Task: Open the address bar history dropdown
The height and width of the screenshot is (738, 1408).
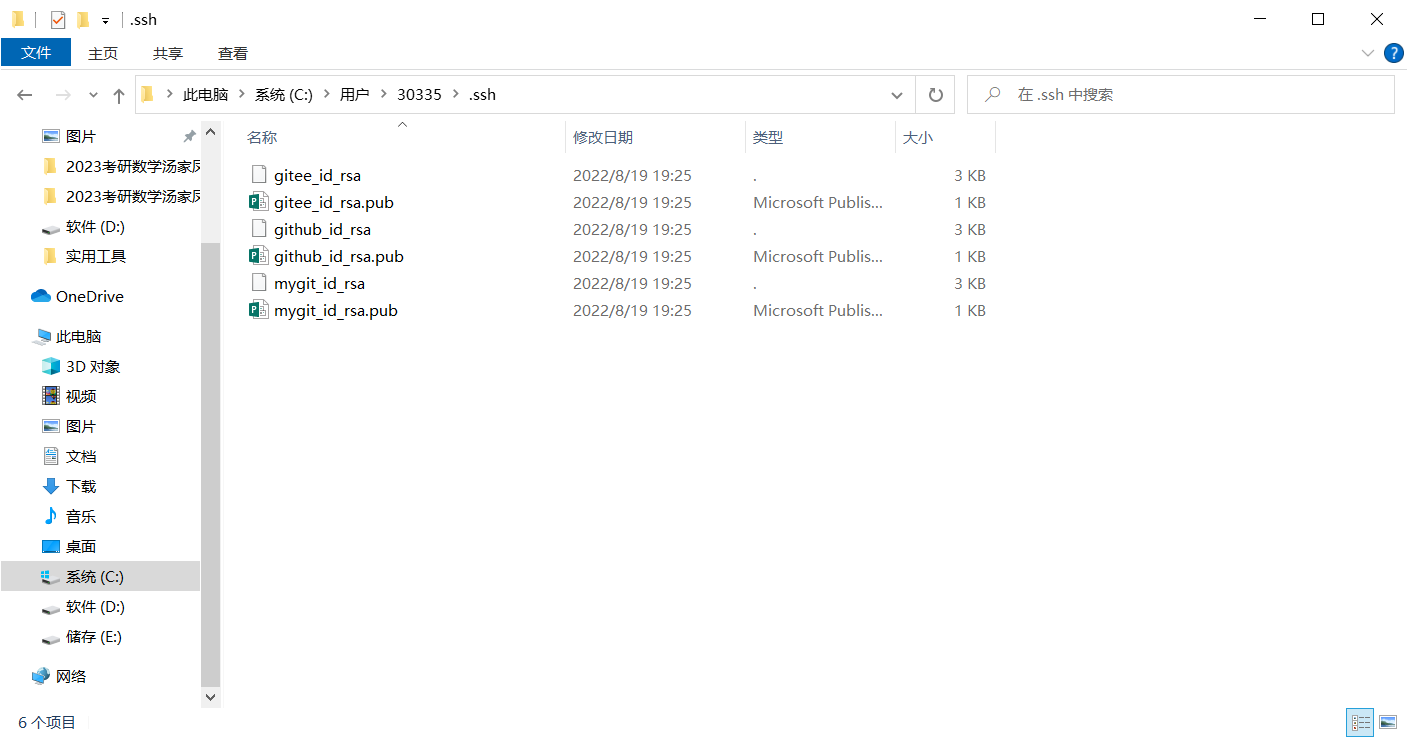Action: coord(897,95)
